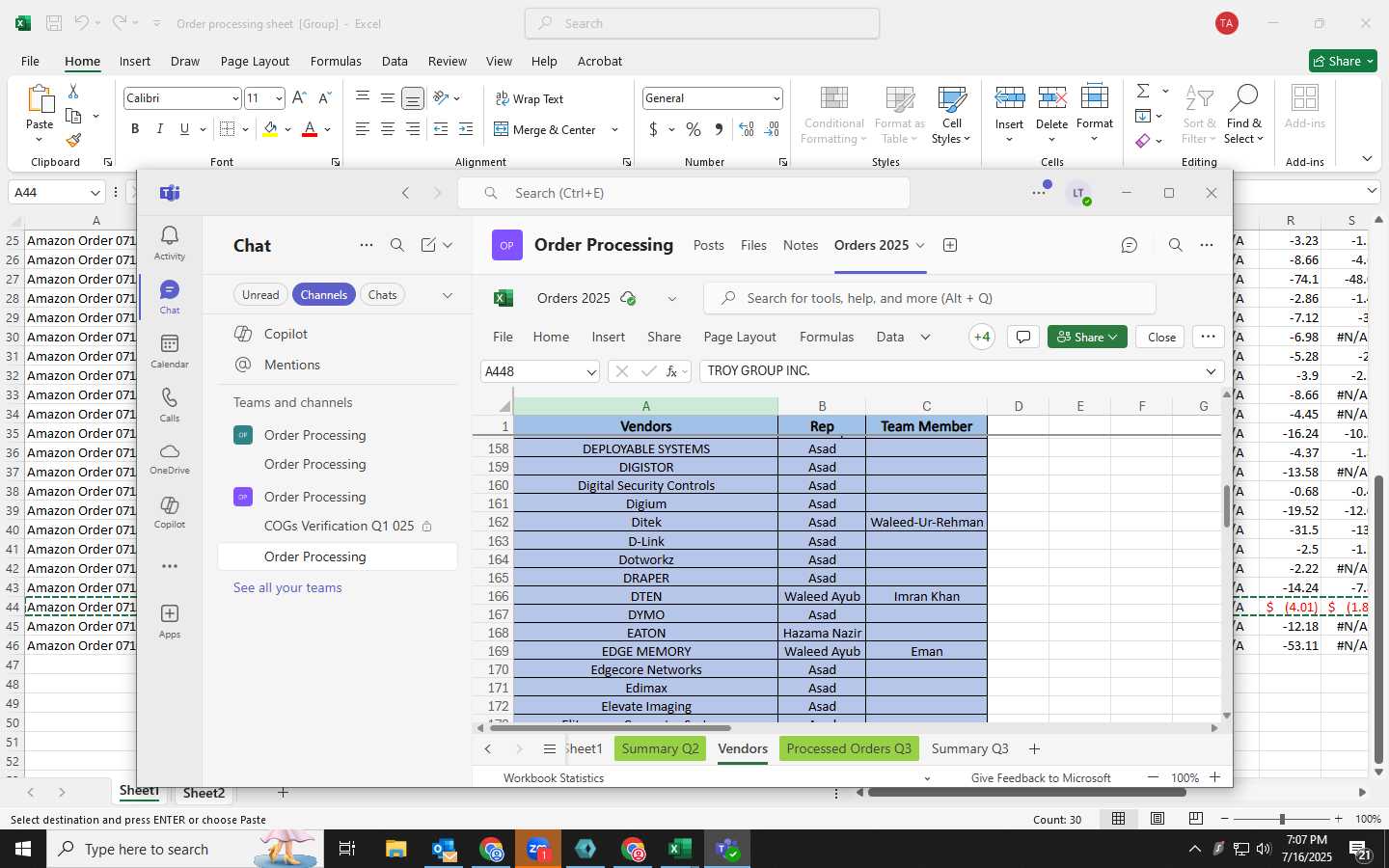
Task: Click Share button in desktop Excel window
Action: tap(1343, 61)
